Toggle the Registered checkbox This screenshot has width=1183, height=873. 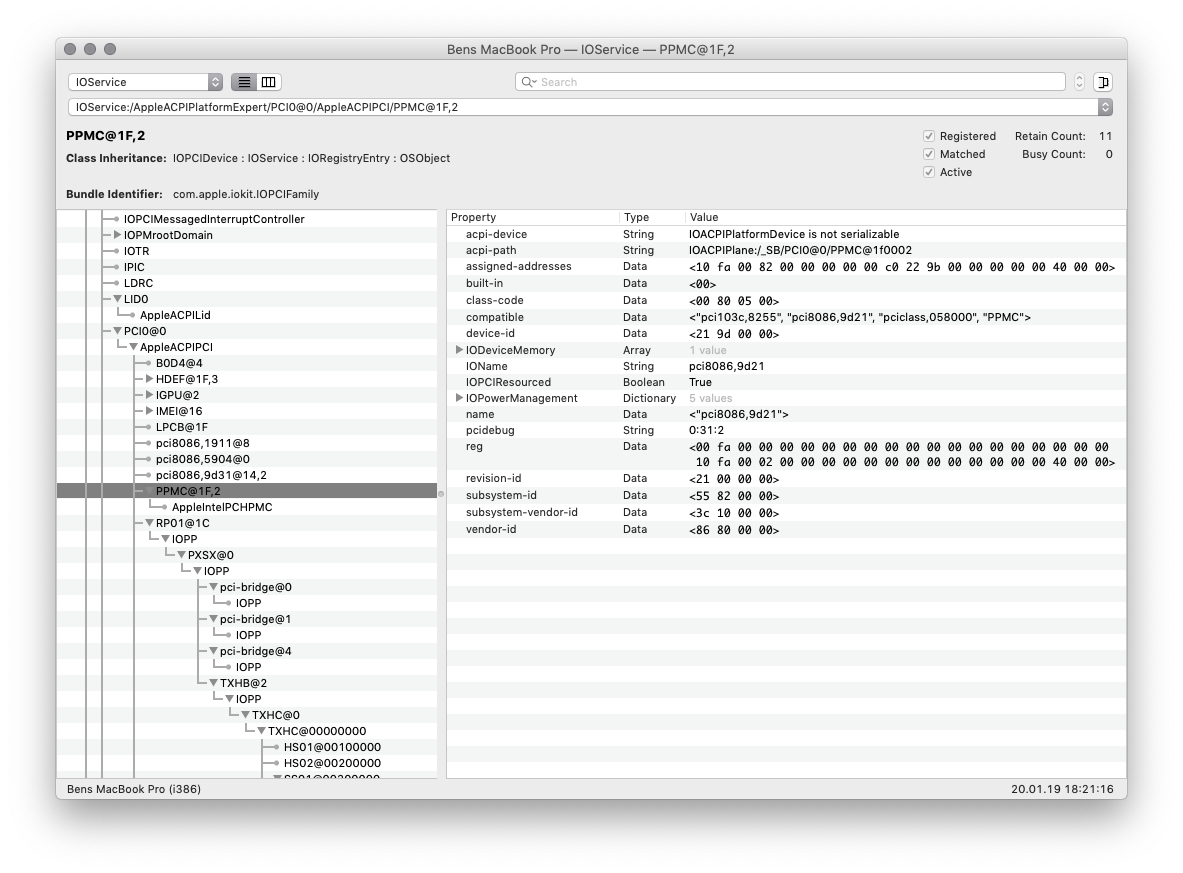tap(929, 136)
